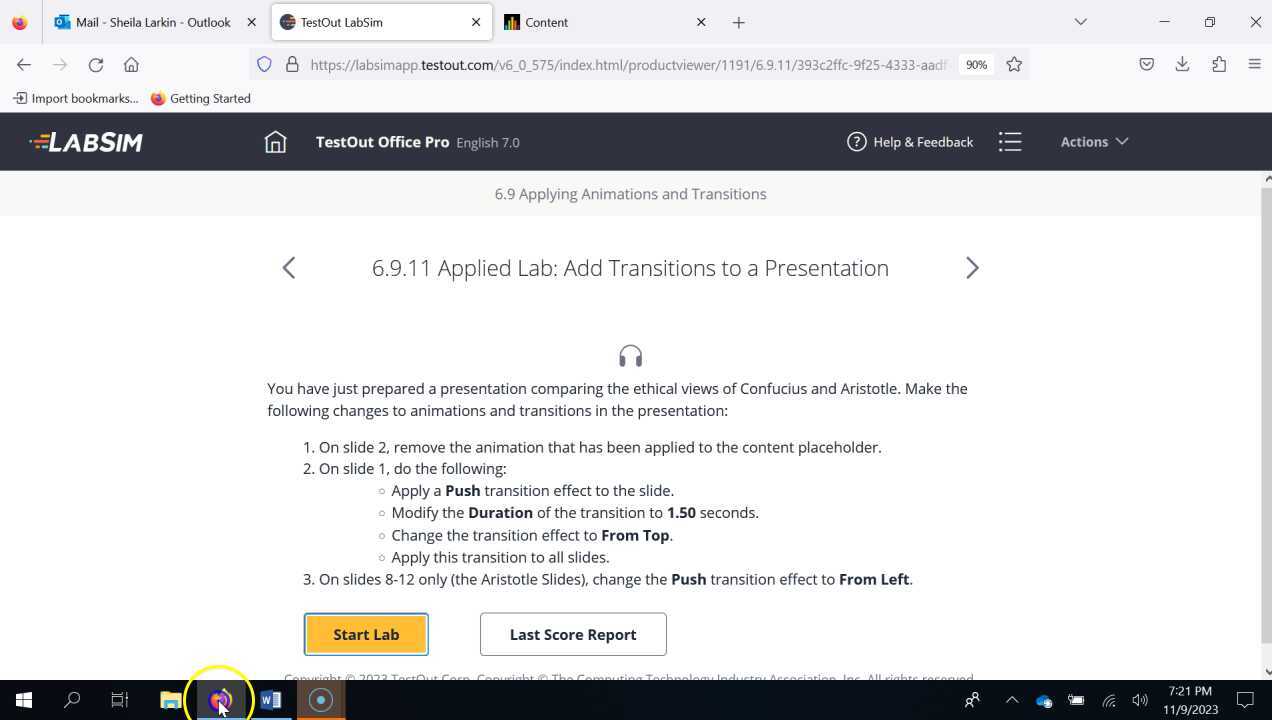Viewport: 1272px width, 720px height.
Task: Click the LabSim logo
Action: click(86, 141)
